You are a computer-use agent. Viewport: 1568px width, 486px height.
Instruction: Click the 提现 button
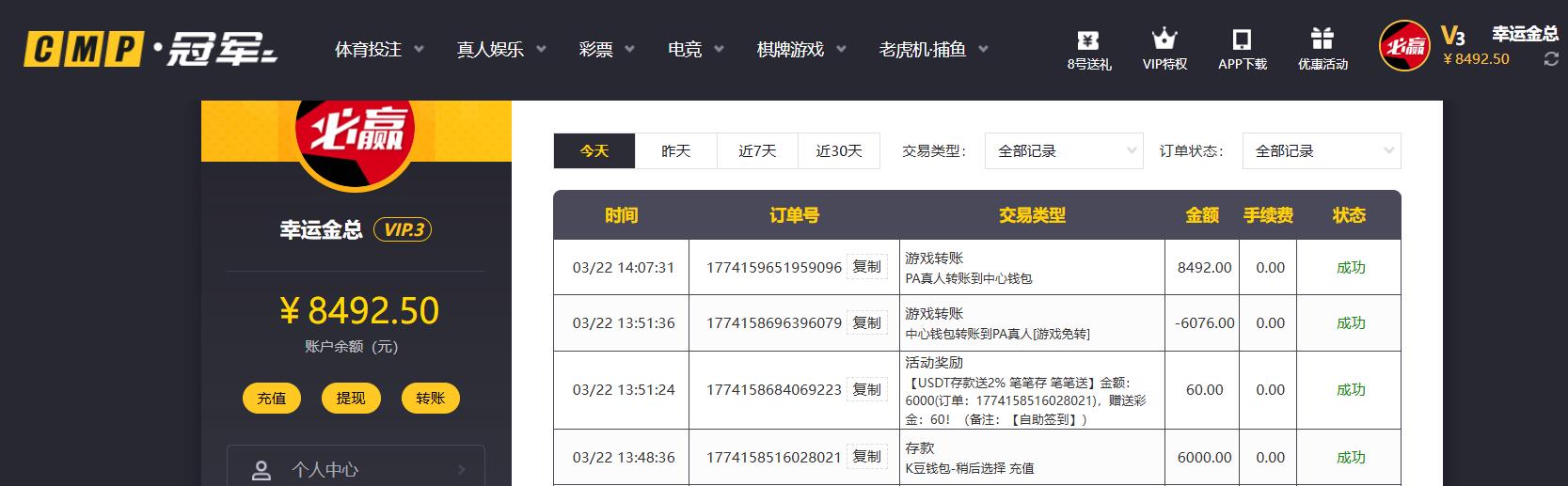click(351, 398)
